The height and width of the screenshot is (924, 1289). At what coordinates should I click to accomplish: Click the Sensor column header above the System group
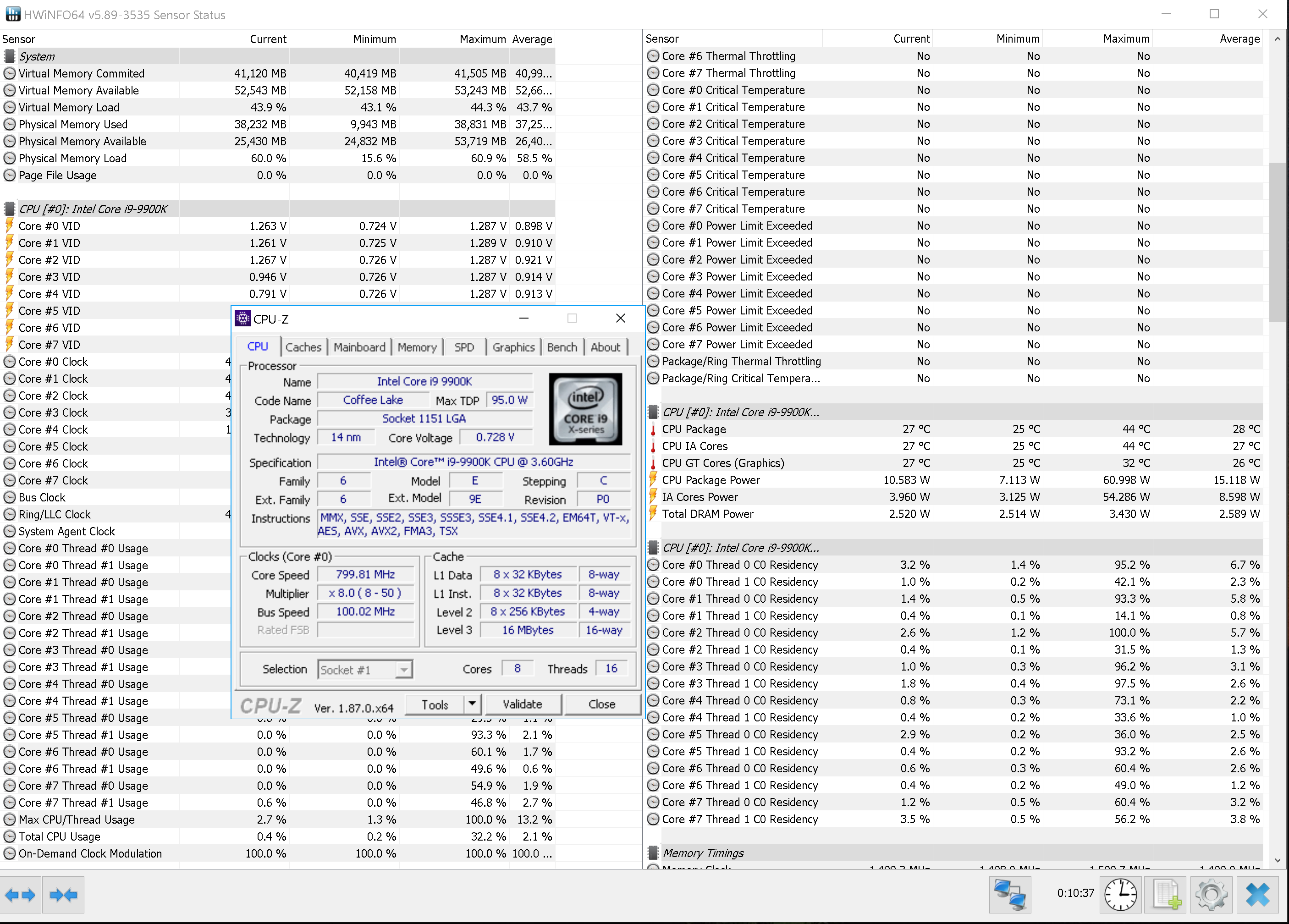click(90, 39)
